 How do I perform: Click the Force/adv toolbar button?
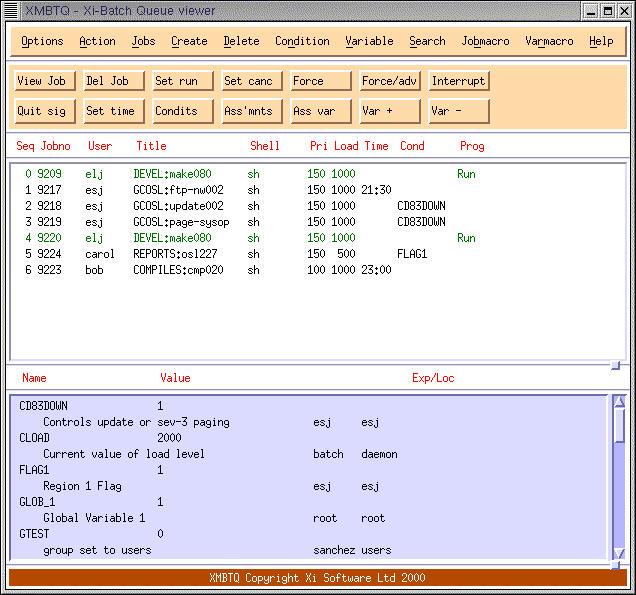pyautogui.click(x=390, y=81)
